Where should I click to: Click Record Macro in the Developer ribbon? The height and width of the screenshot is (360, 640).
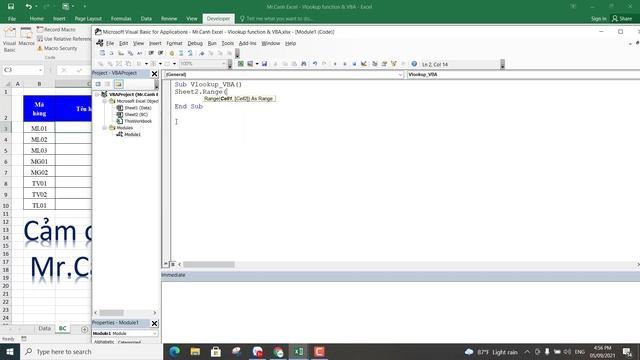(56, 29)
